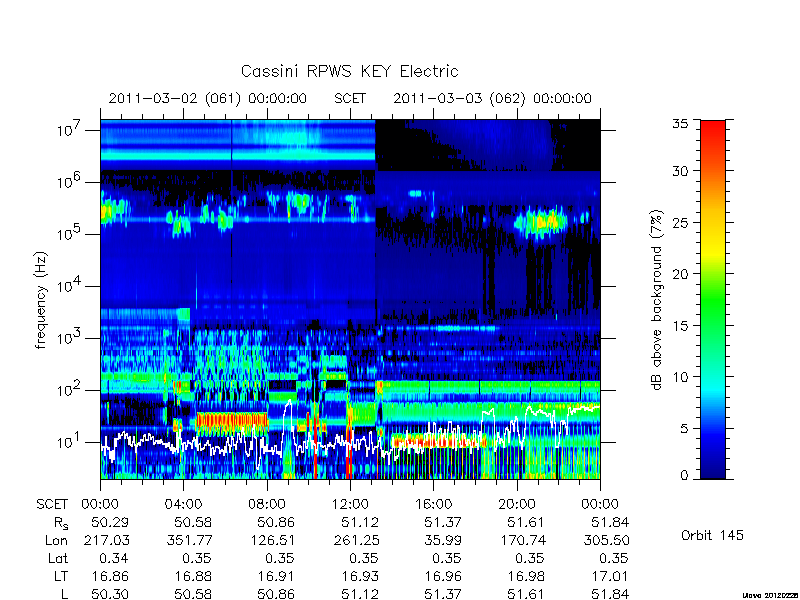
Task: Click Lon value '35.99'
Action: coord(442,540)
